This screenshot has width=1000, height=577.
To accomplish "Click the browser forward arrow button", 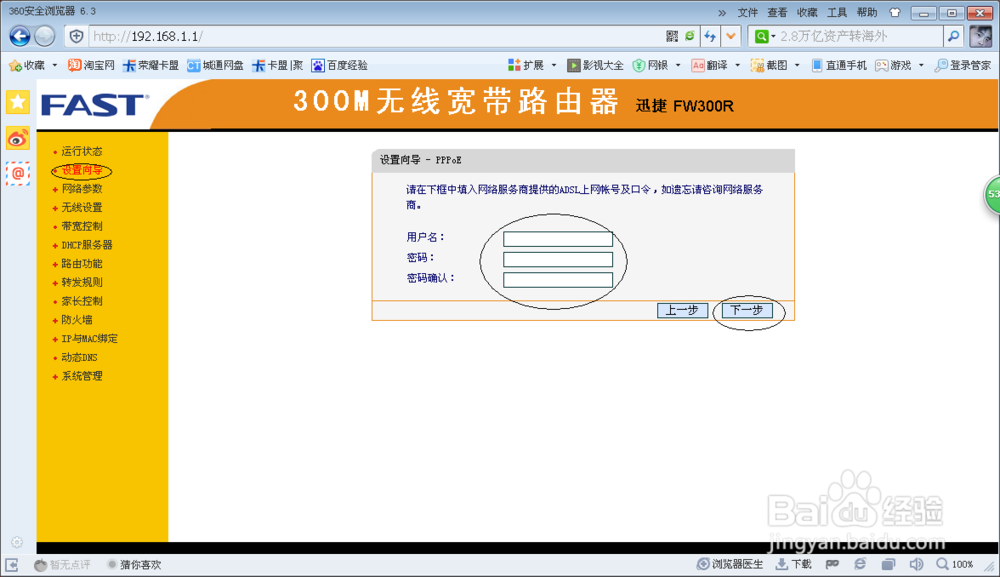I will [45, 36].
